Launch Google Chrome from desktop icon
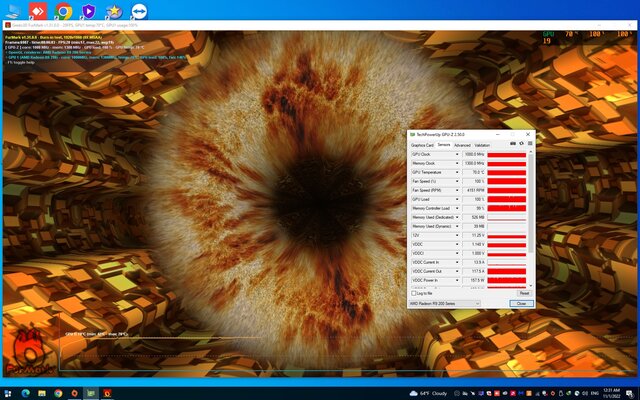The width and height of the screenshot is (640, 400). (63, 11)
